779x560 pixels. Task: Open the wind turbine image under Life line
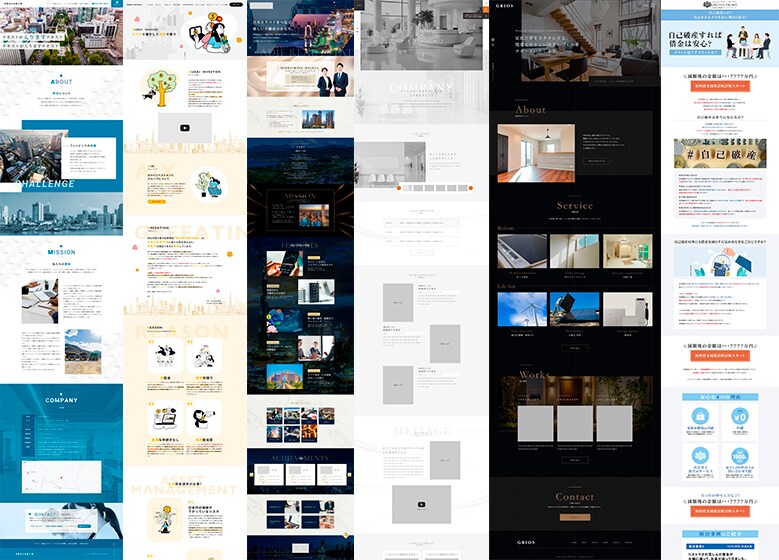[x=522, y=309]
